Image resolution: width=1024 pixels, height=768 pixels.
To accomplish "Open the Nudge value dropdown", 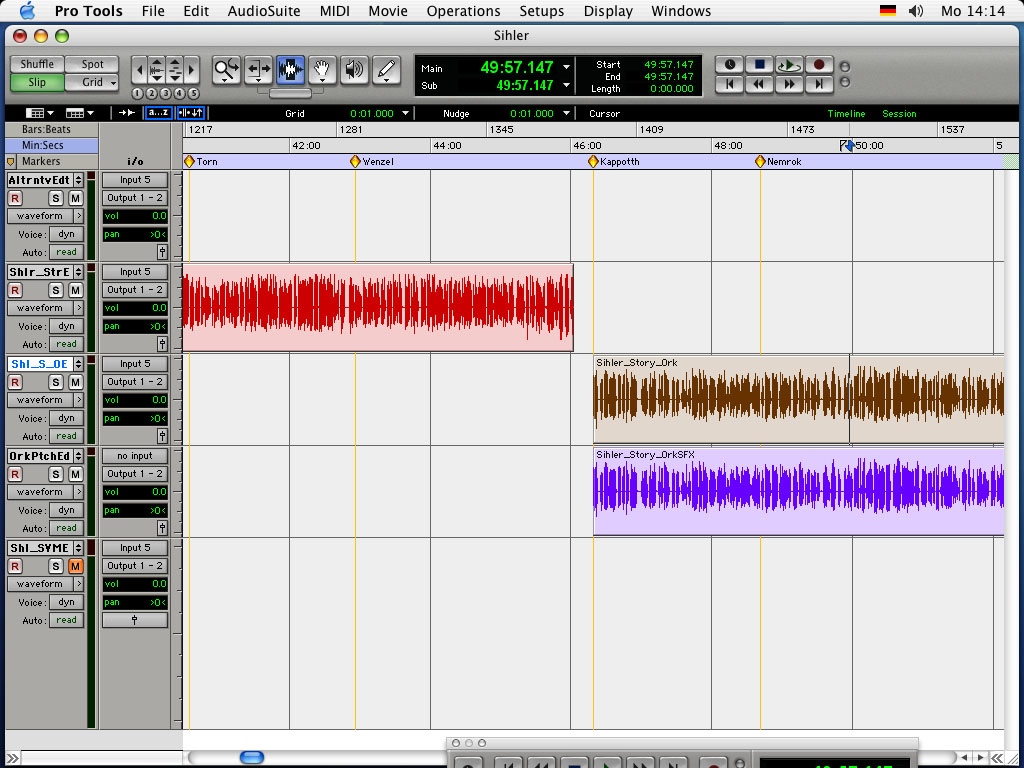I will coord(566,113).
